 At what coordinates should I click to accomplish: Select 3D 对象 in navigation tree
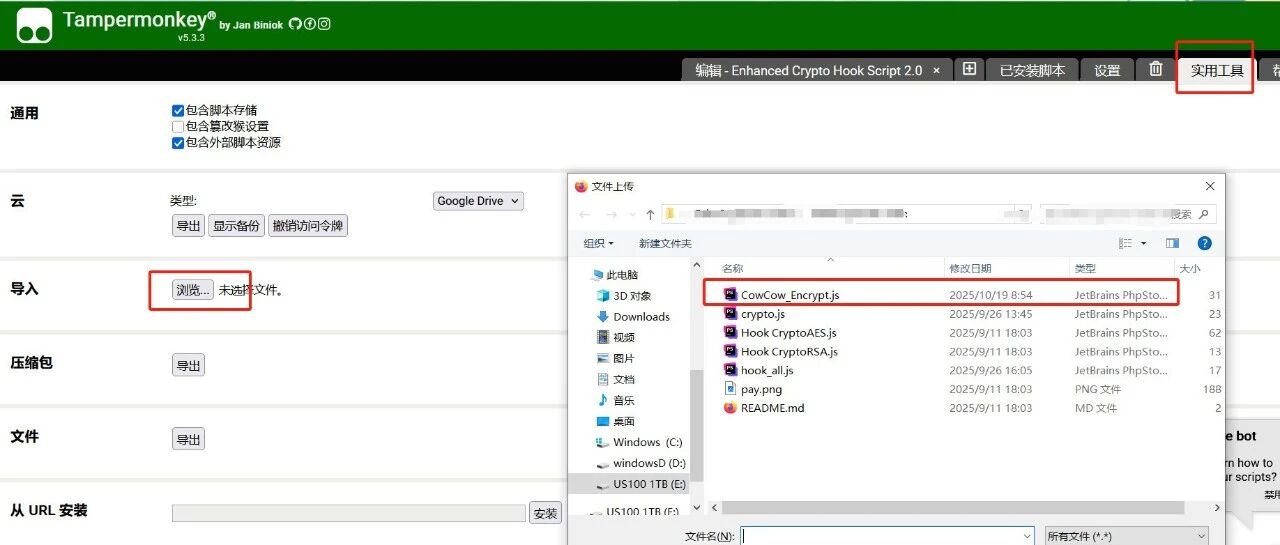pos(623,296)
